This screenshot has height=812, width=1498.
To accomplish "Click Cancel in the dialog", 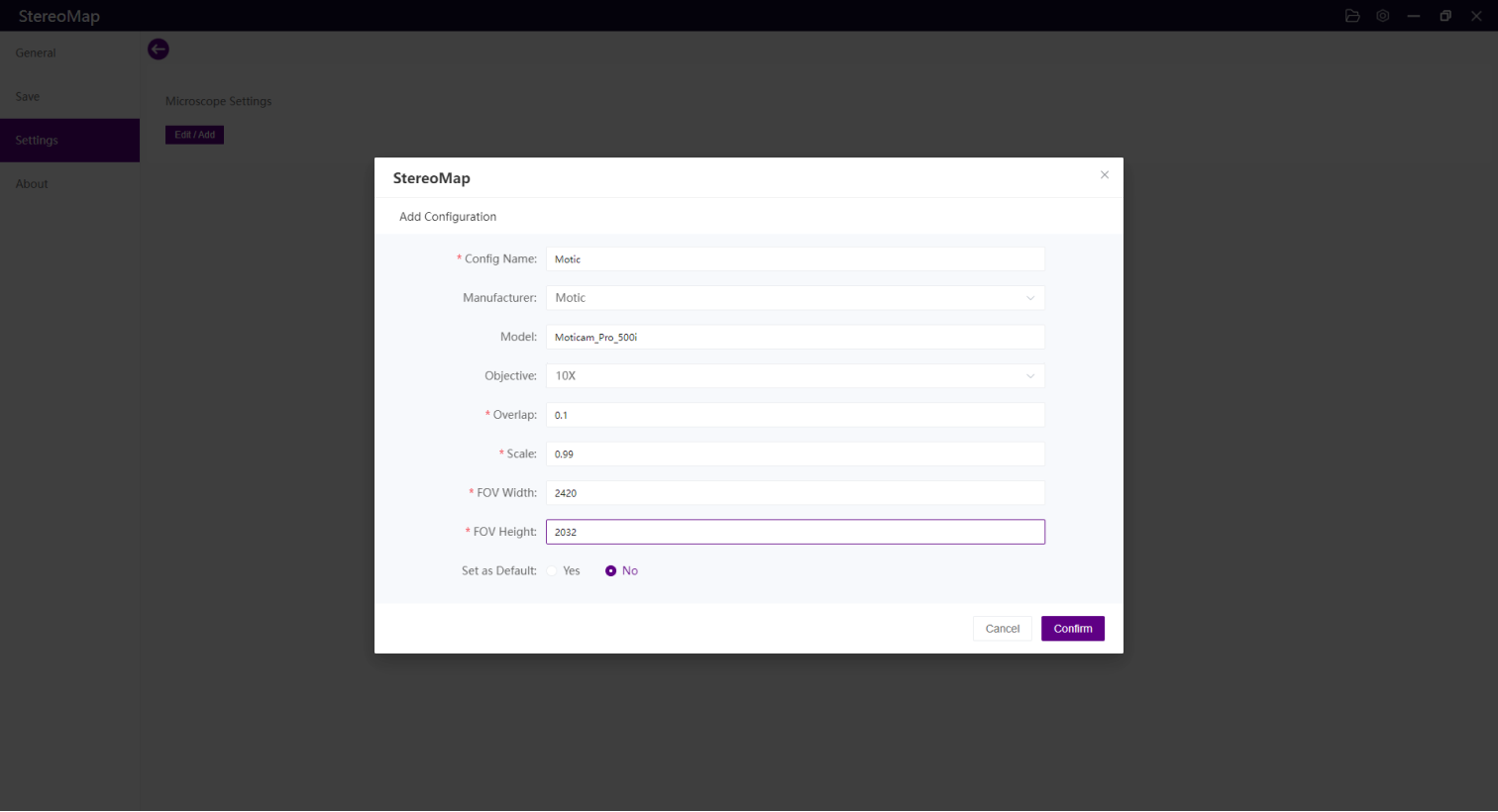I will tap(1002, 629).
